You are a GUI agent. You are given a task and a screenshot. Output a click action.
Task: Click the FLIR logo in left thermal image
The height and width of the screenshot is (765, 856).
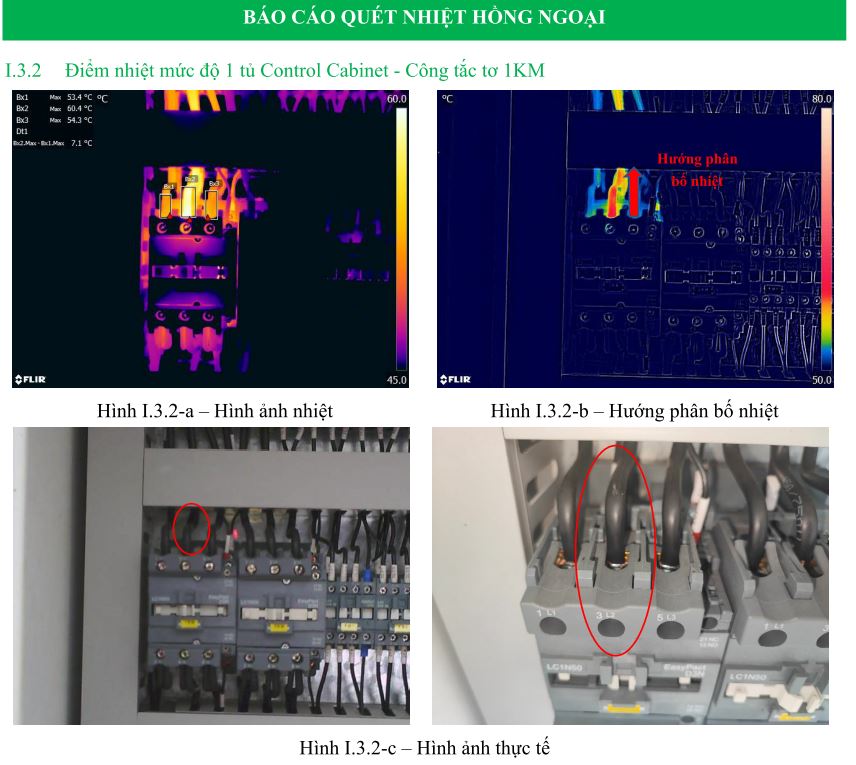(x=30, y=379)
